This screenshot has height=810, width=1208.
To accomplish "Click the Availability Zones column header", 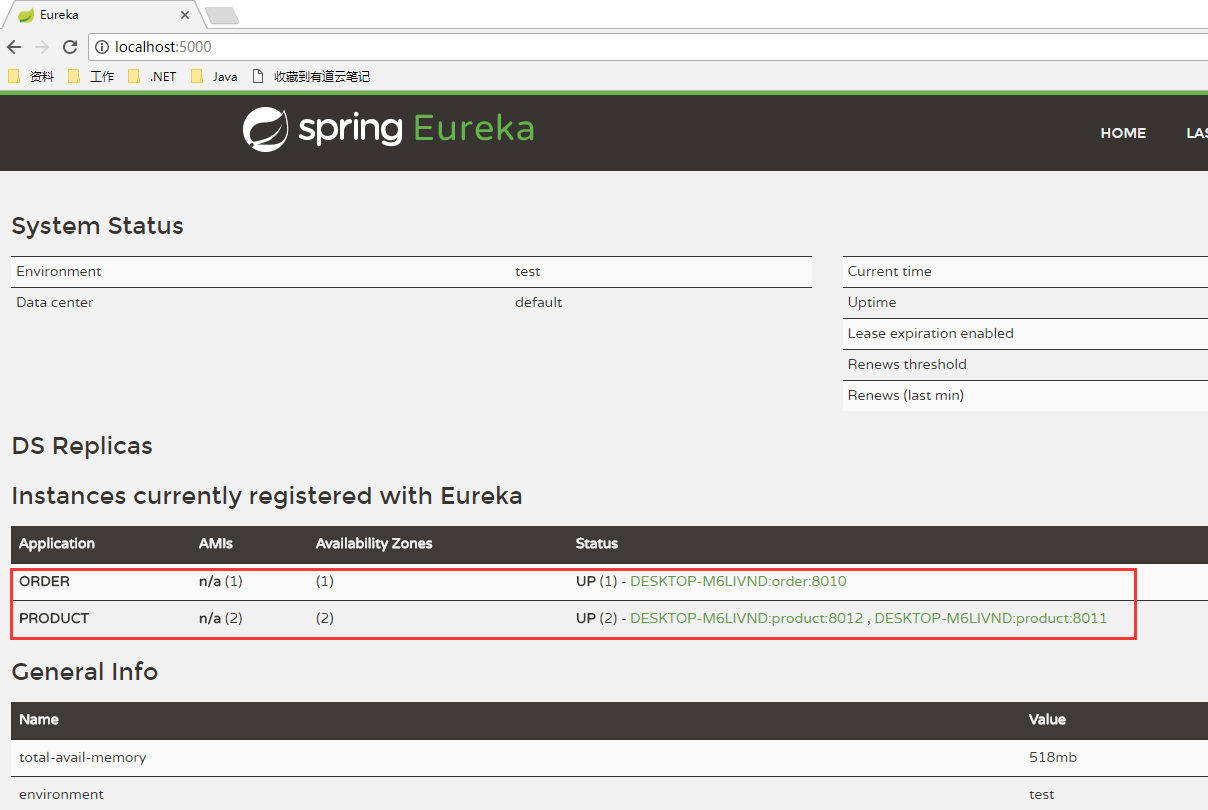I will [374, 544].
